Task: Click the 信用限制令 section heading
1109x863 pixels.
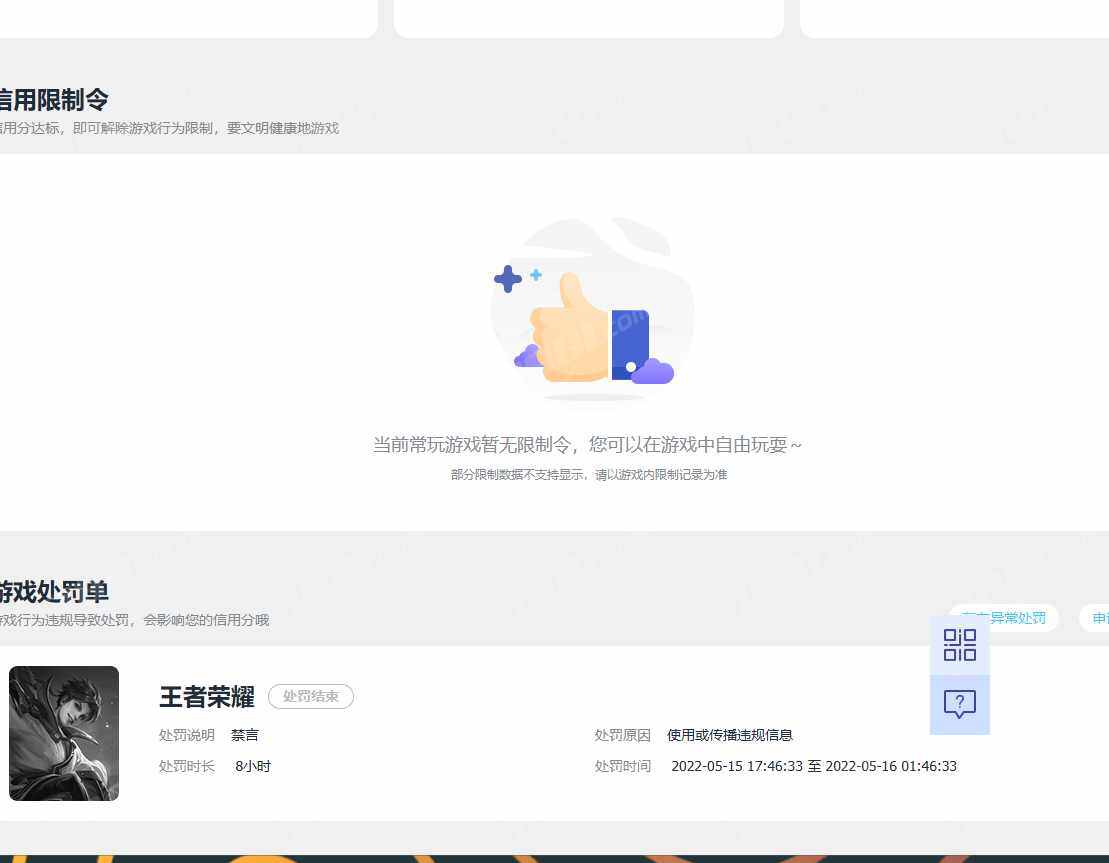Action: [x=54, y=100]
